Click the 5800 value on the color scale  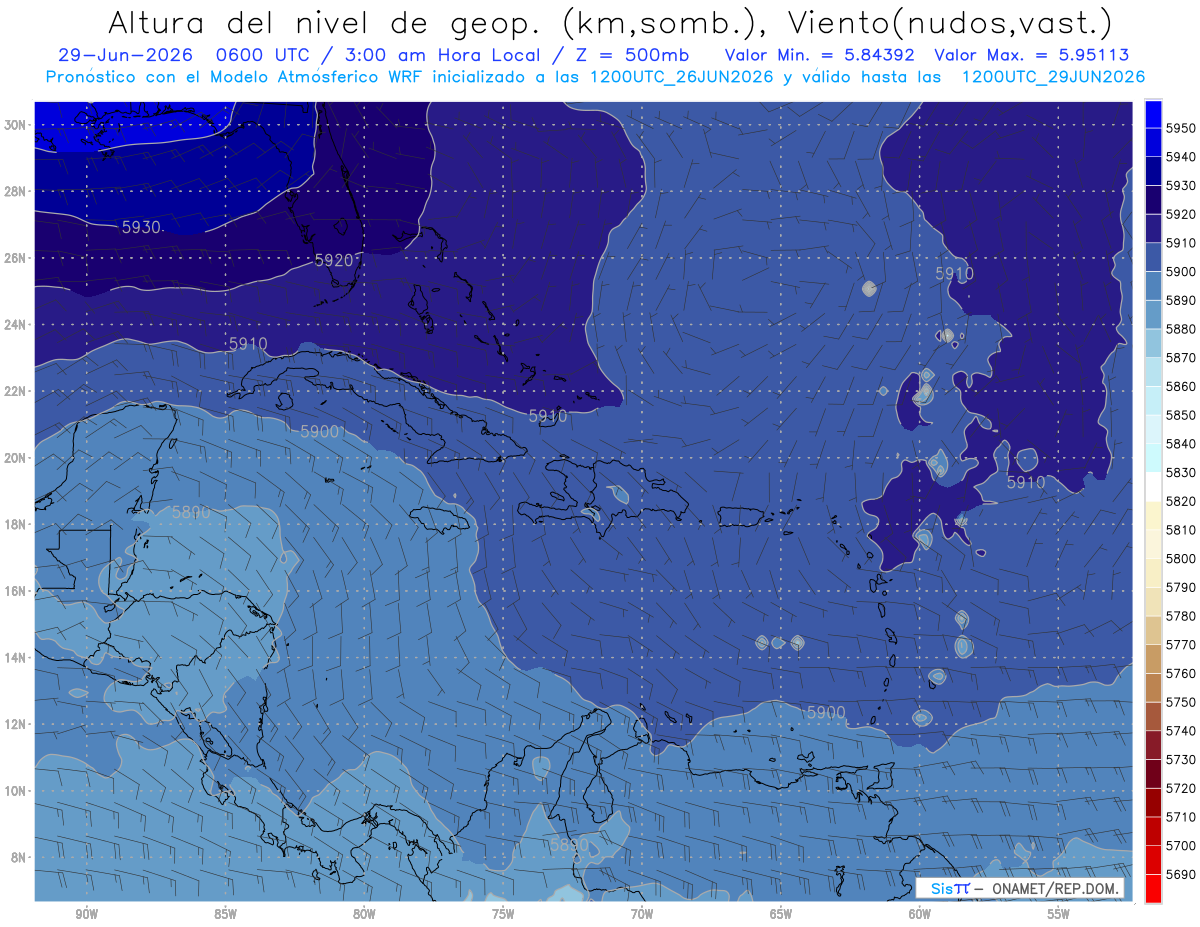tap(1181, 558)
